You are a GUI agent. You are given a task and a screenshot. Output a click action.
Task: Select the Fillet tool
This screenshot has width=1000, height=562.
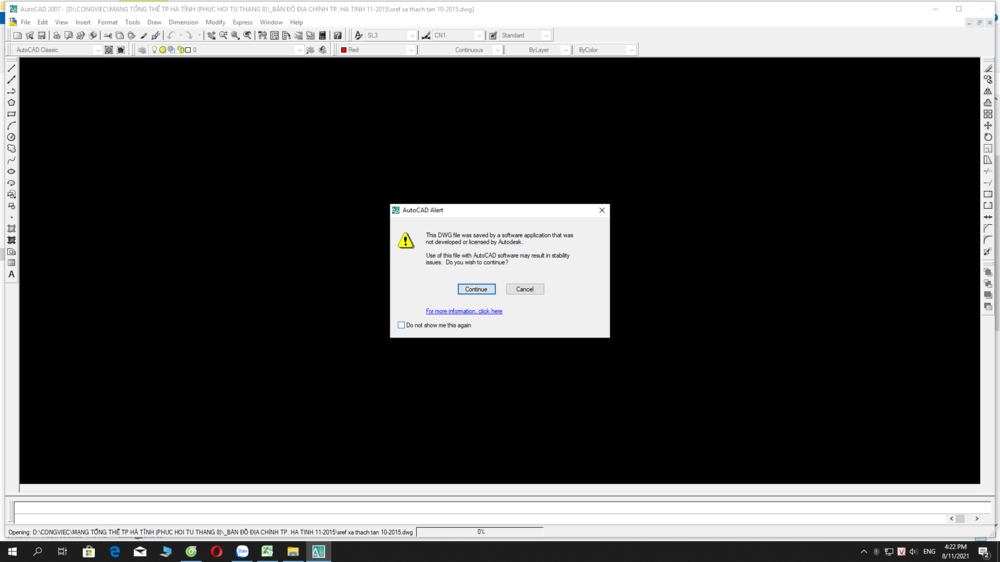(x=988, y=240)
